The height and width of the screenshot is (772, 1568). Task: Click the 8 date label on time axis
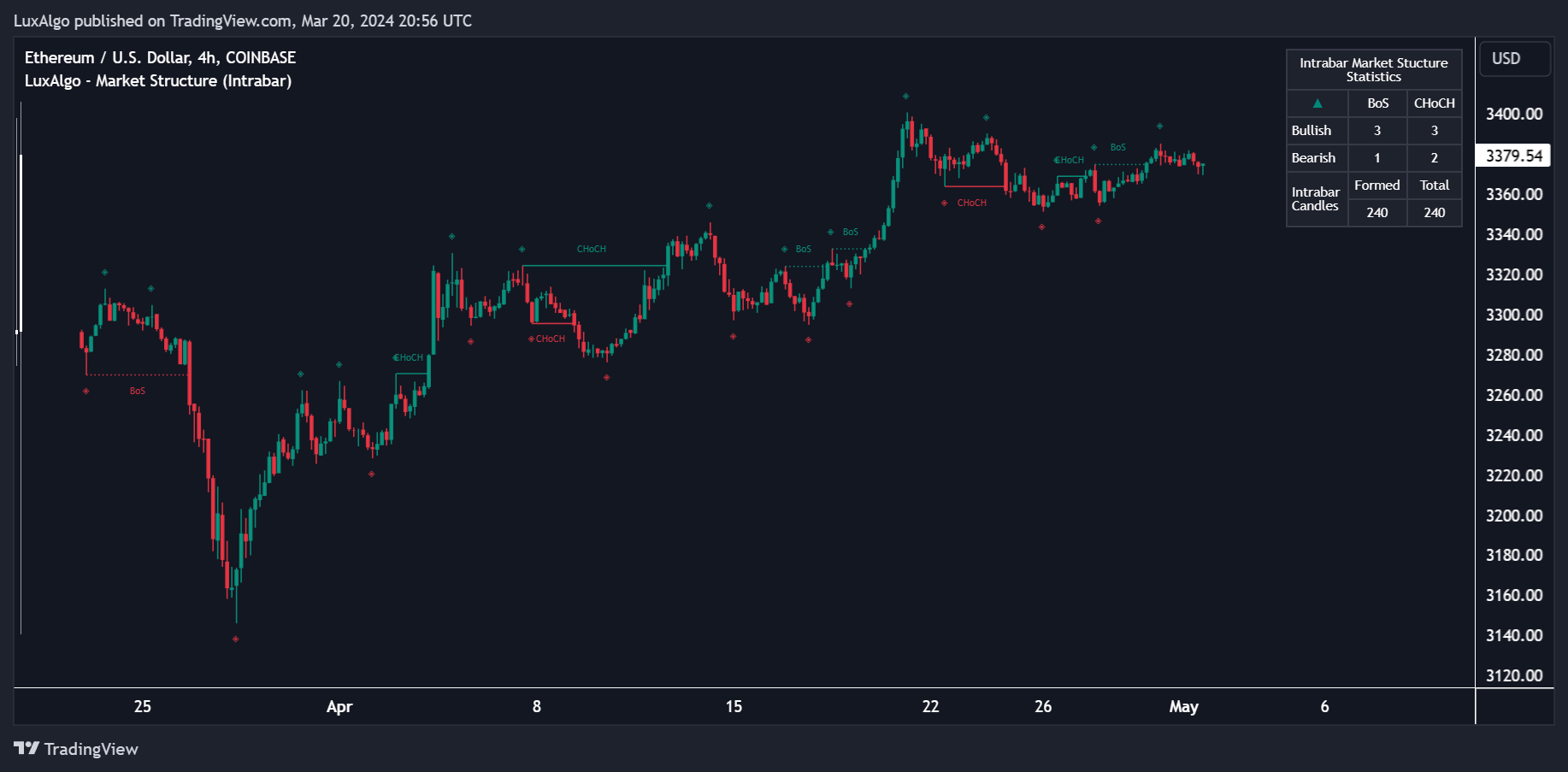coord(537,707)
